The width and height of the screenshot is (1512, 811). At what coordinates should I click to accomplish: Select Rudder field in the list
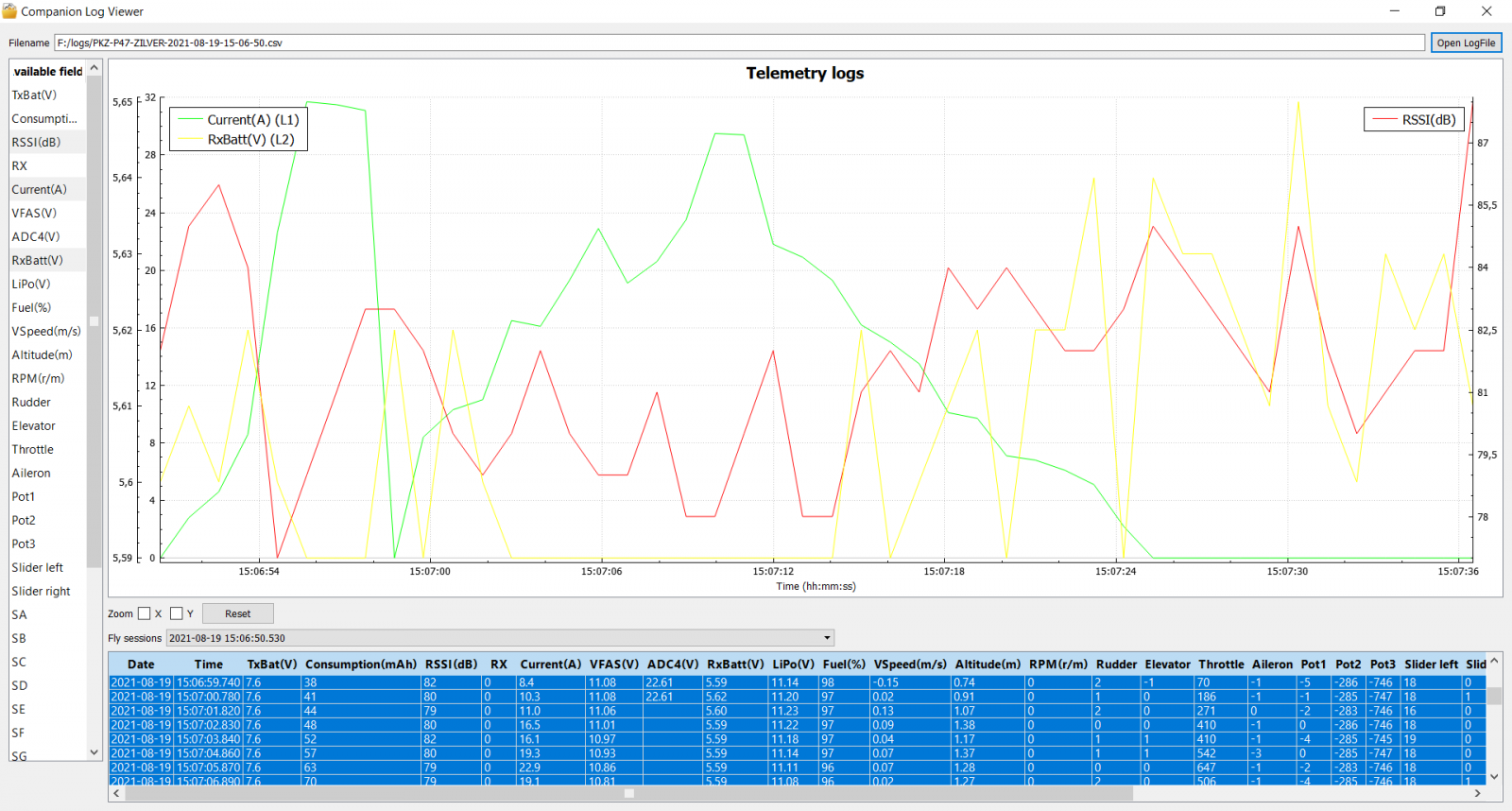click(x=47, y=402)
